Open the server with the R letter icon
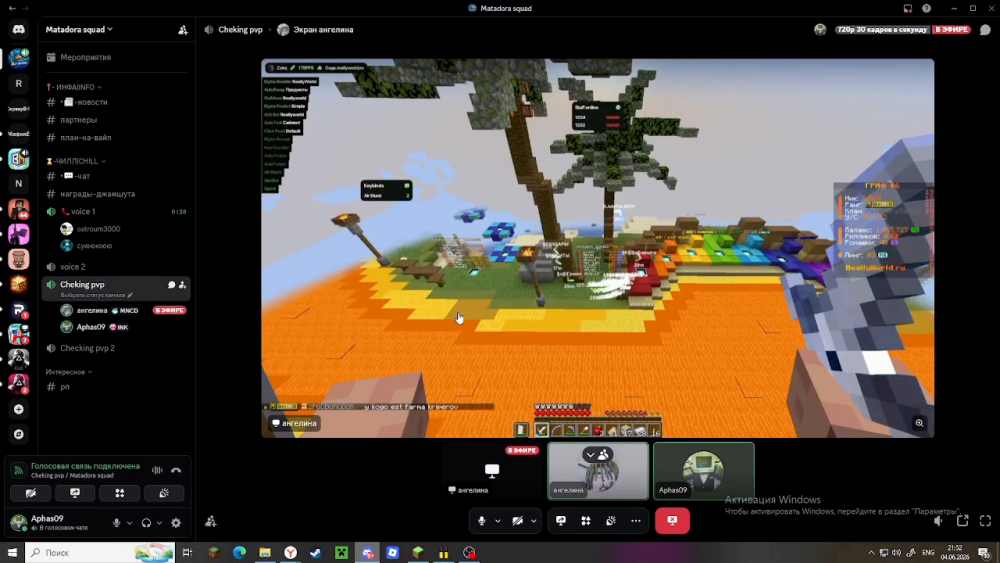The width and height of the screenshot is (1000, 563). click(18, 84)
